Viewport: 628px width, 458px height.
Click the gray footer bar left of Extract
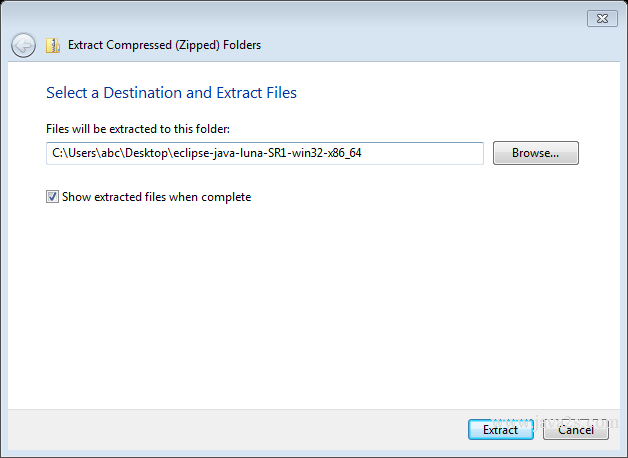[236, 430]
